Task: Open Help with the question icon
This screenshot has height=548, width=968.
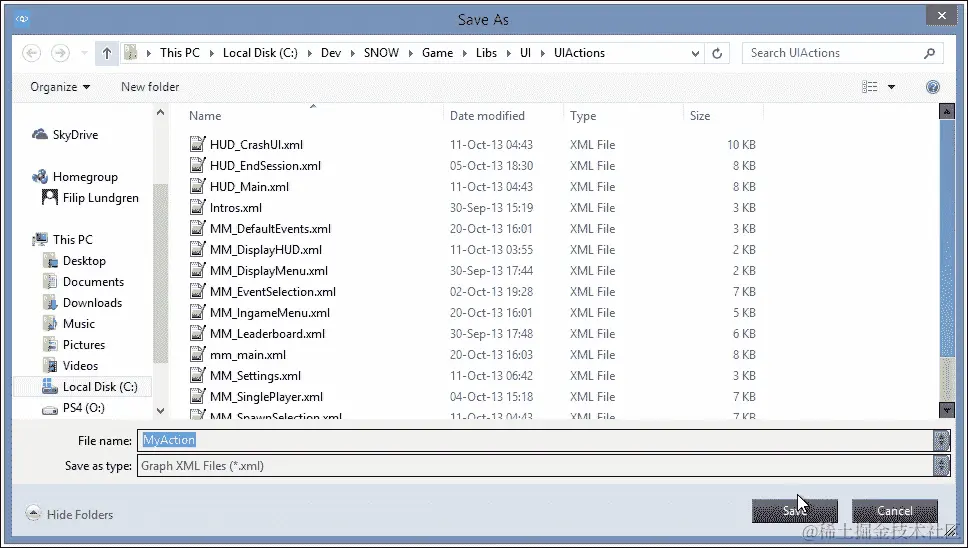Action: [933, 87]
